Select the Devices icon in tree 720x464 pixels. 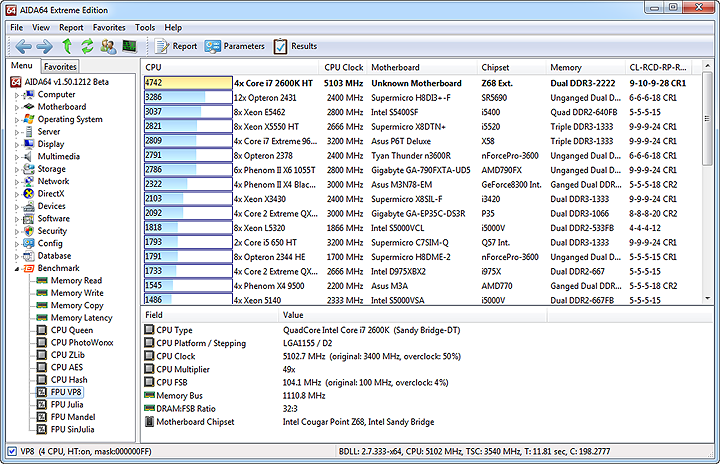point(29,206)
